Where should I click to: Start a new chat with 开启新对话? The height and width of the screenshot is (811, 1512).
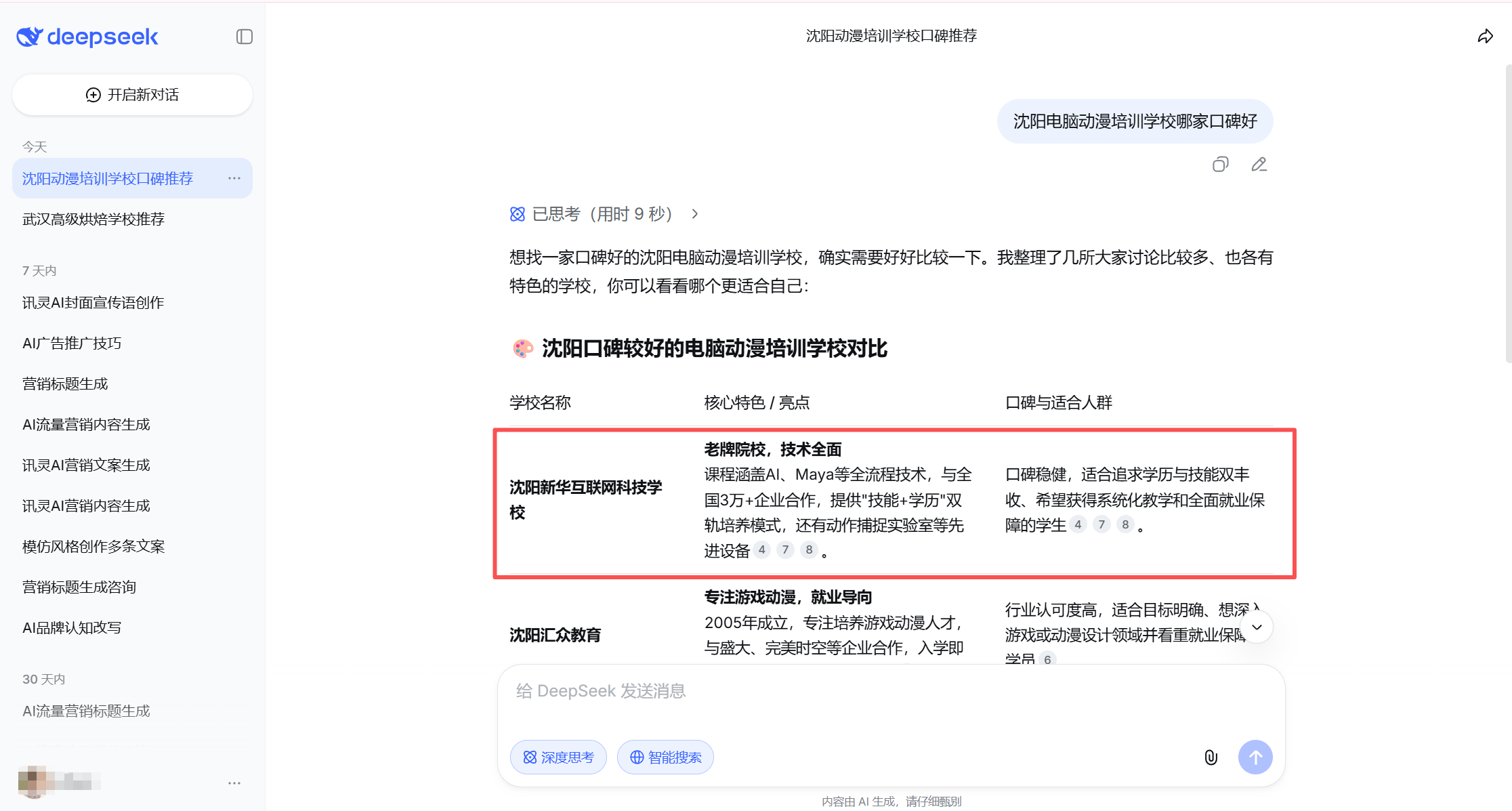(x=132, y=95)
